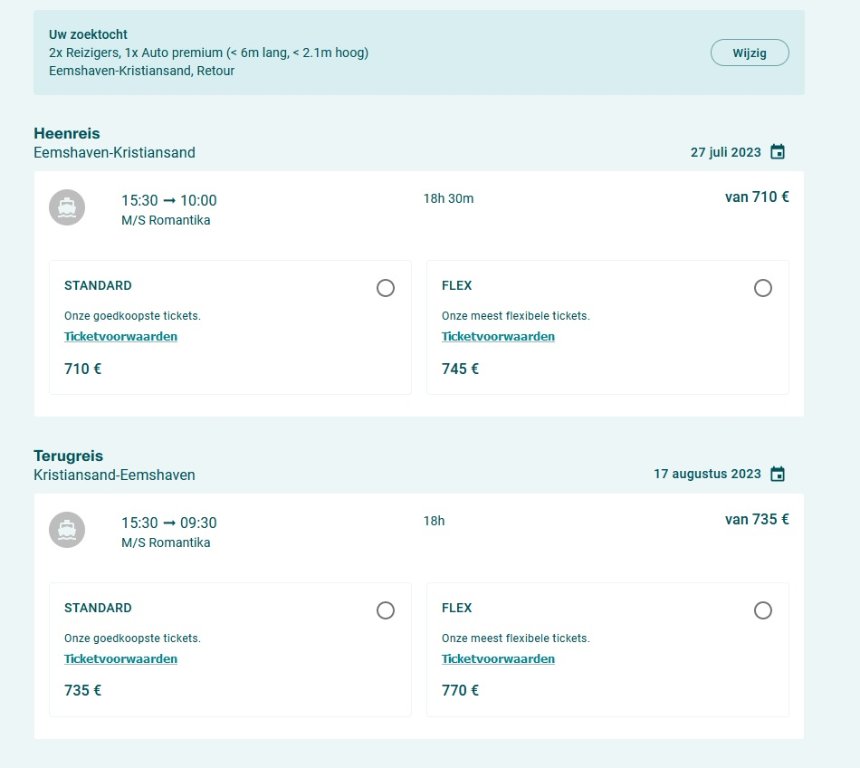This screenshot has height=768, width=860.
Task: Select STANDARD ticket for 710 € outbound
Action: [385, 288]
